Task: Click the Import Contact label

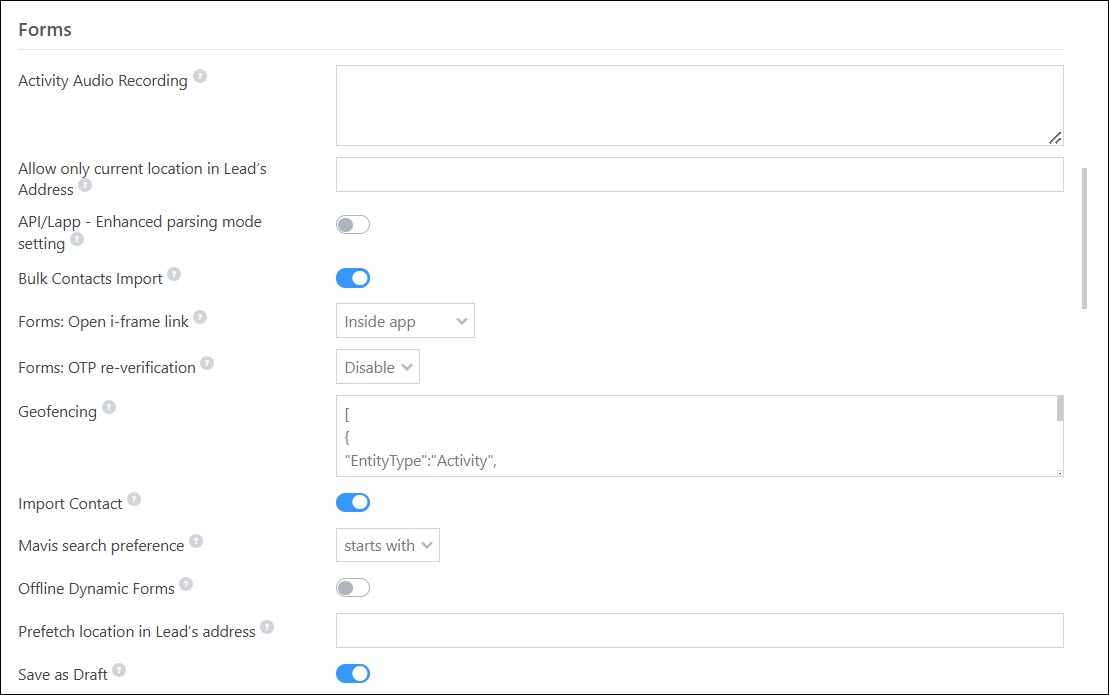Action: tap(70, 503)
